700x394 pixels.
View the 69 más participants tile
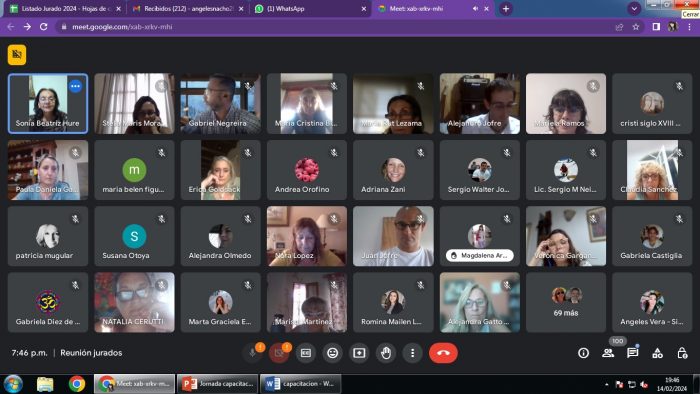click(566, 302)
